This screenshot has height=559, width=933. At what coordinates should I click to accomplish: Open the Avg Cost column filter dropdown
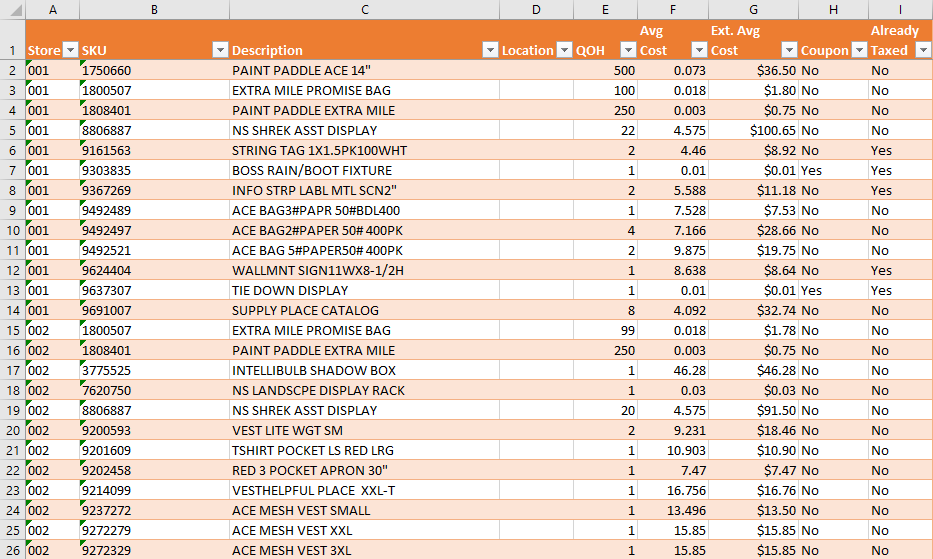[x=699, y=50]
